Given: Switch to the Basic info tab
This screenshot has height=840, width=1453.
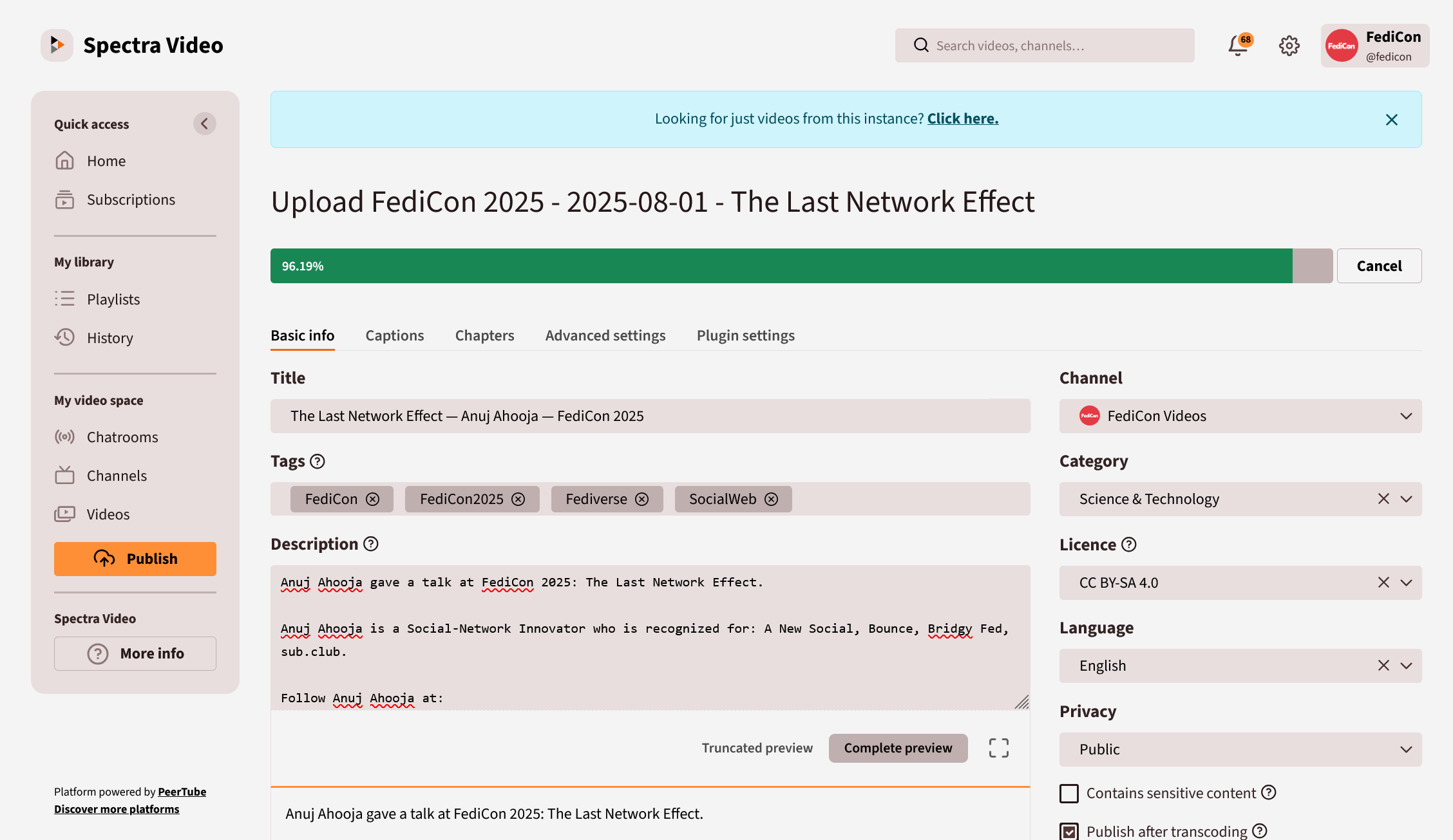Looking at the screenshot, I should point(303,335).
